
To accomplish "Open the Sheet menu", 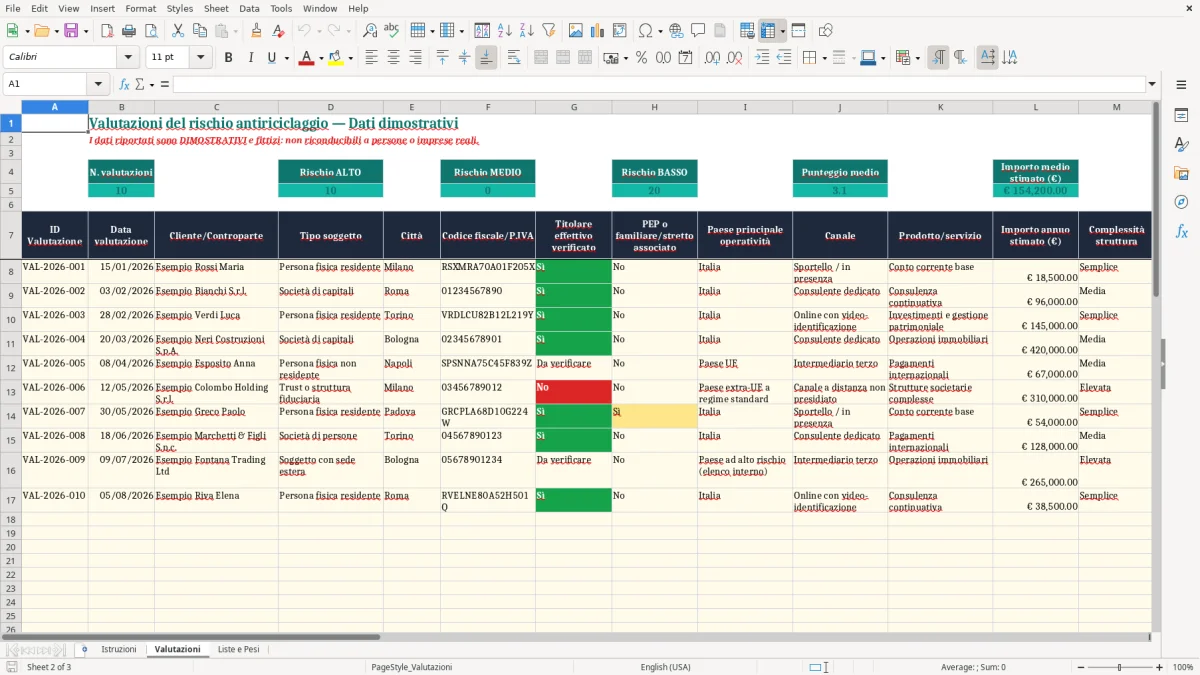I will pos(216,8).
